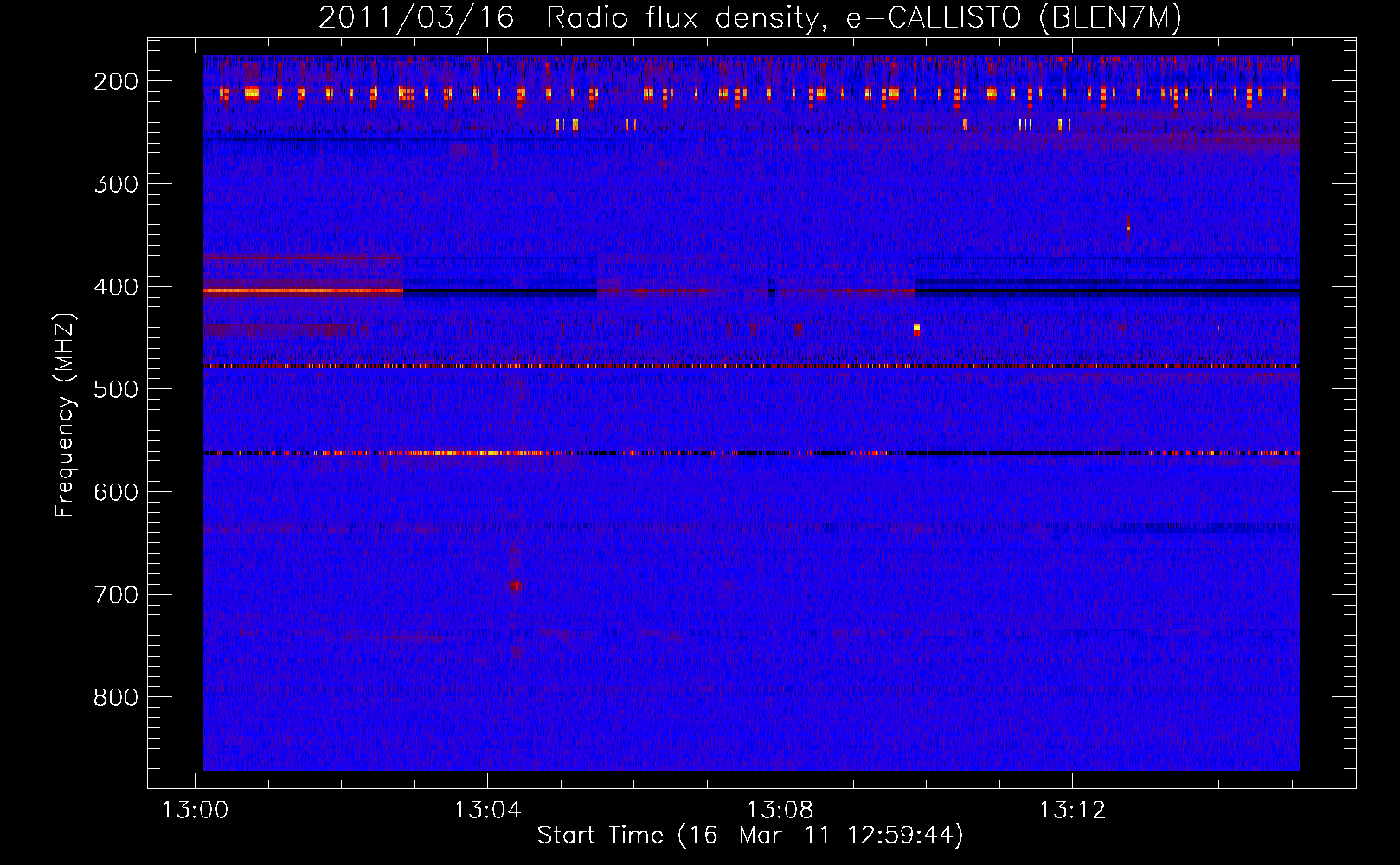This screenshot has width=1400, height=865.
Task: Click the 800 frequency tick label
Action: tap(116, 697)
